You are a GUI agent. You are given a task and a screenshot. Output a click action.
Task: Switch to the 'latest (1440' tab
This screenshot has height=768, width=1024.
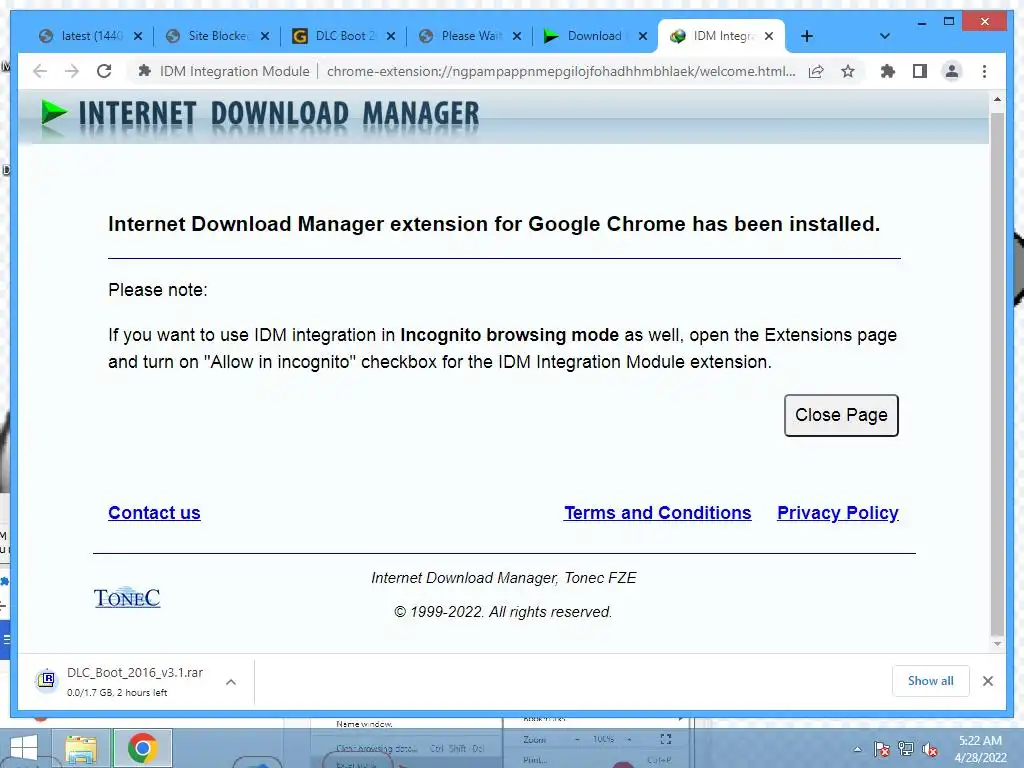(82, 36)
